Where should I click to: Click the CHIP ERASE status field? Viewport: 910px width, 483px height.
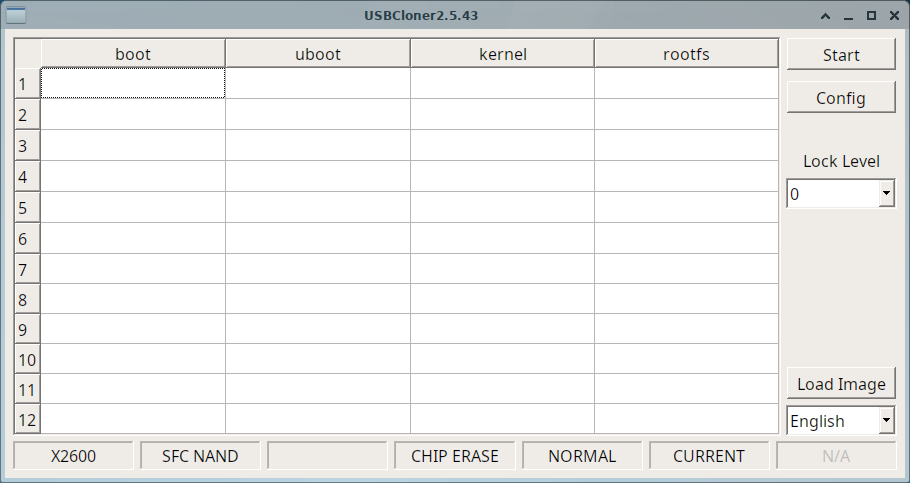(x=455, y=456)
